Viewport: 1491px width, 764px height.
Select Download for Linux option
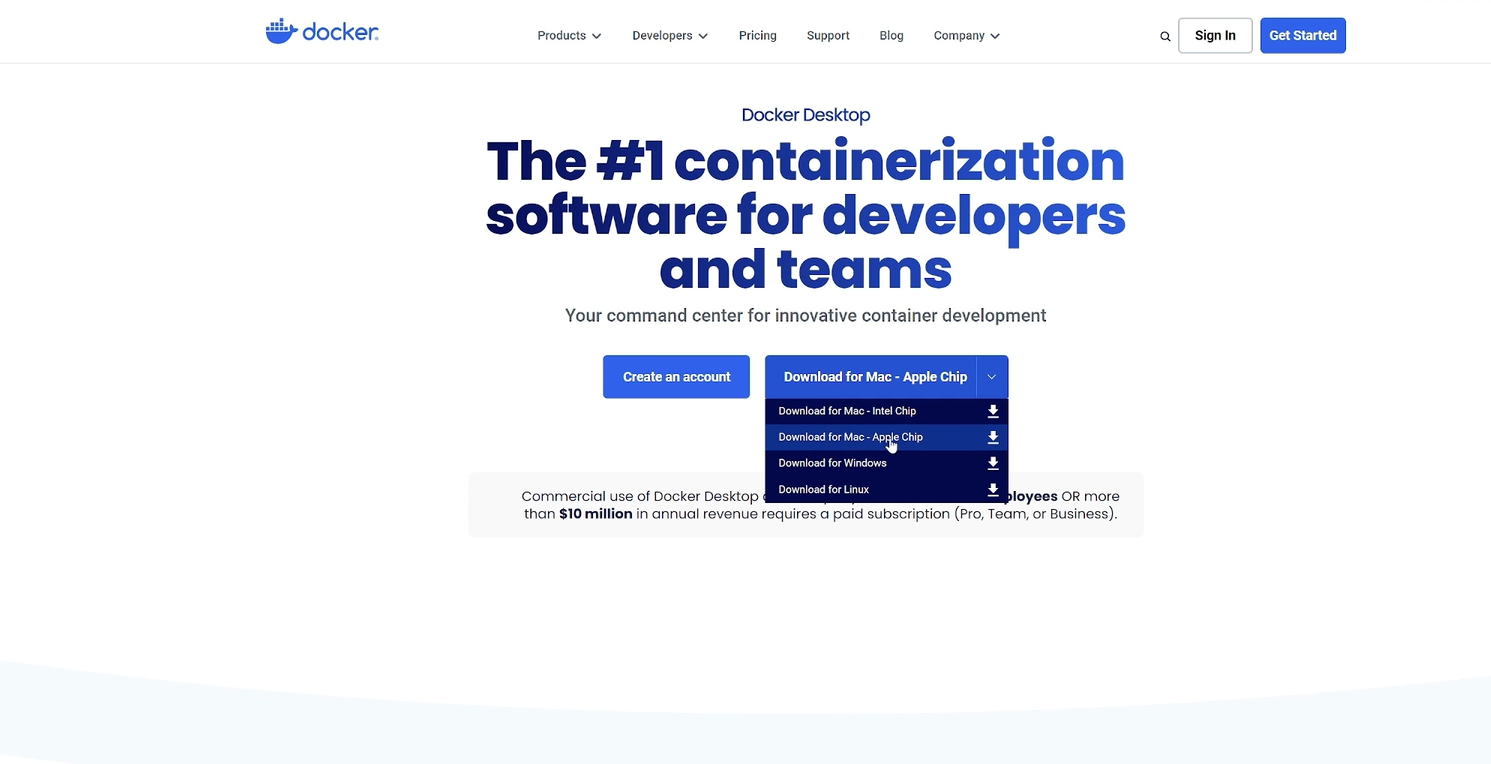click(x=823, y=489)
